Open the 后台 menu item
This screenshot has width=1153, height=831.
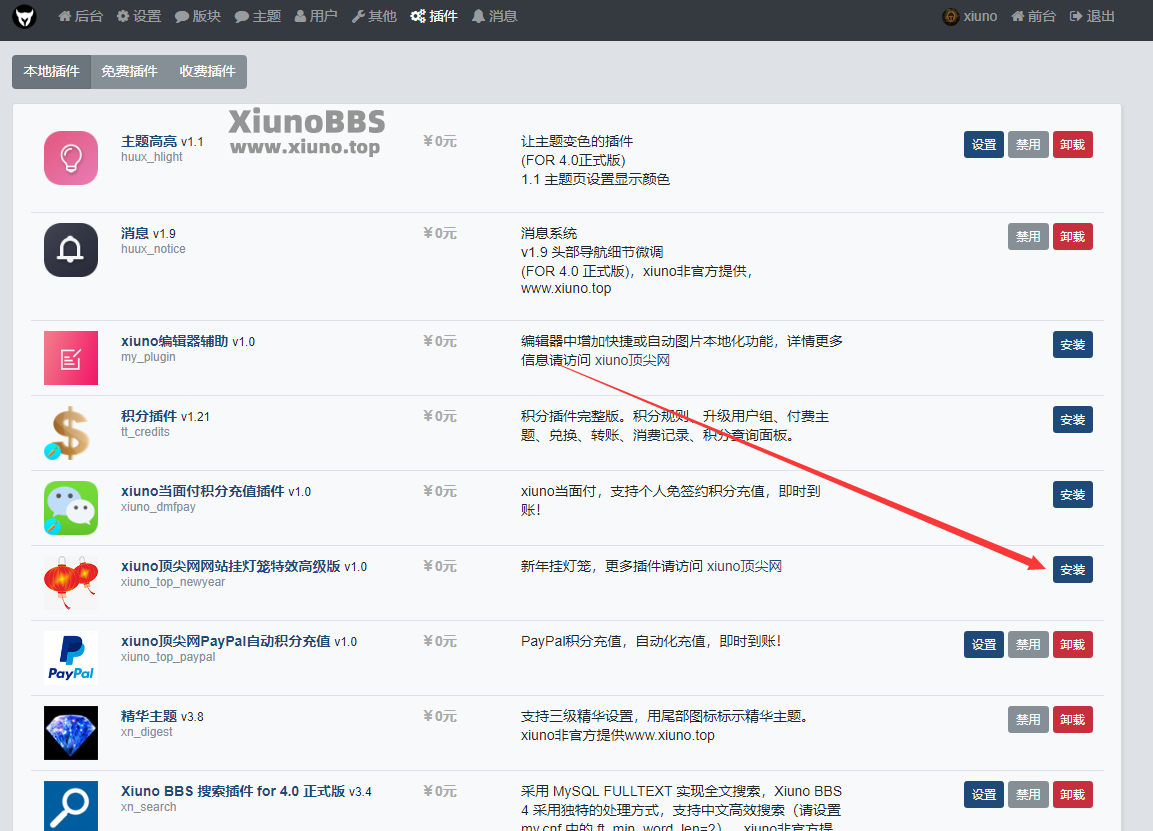tap(80, 16)
